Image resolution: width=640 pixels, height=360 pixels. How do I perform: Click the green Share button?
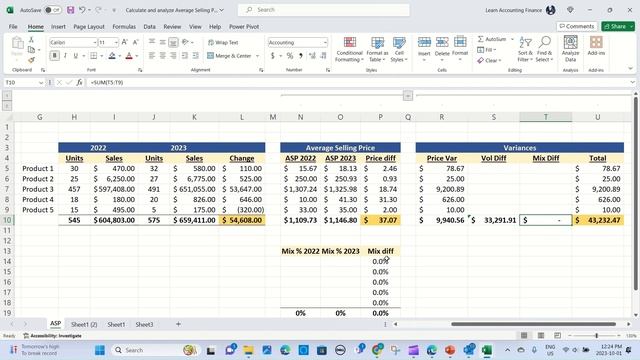(618, 26)
